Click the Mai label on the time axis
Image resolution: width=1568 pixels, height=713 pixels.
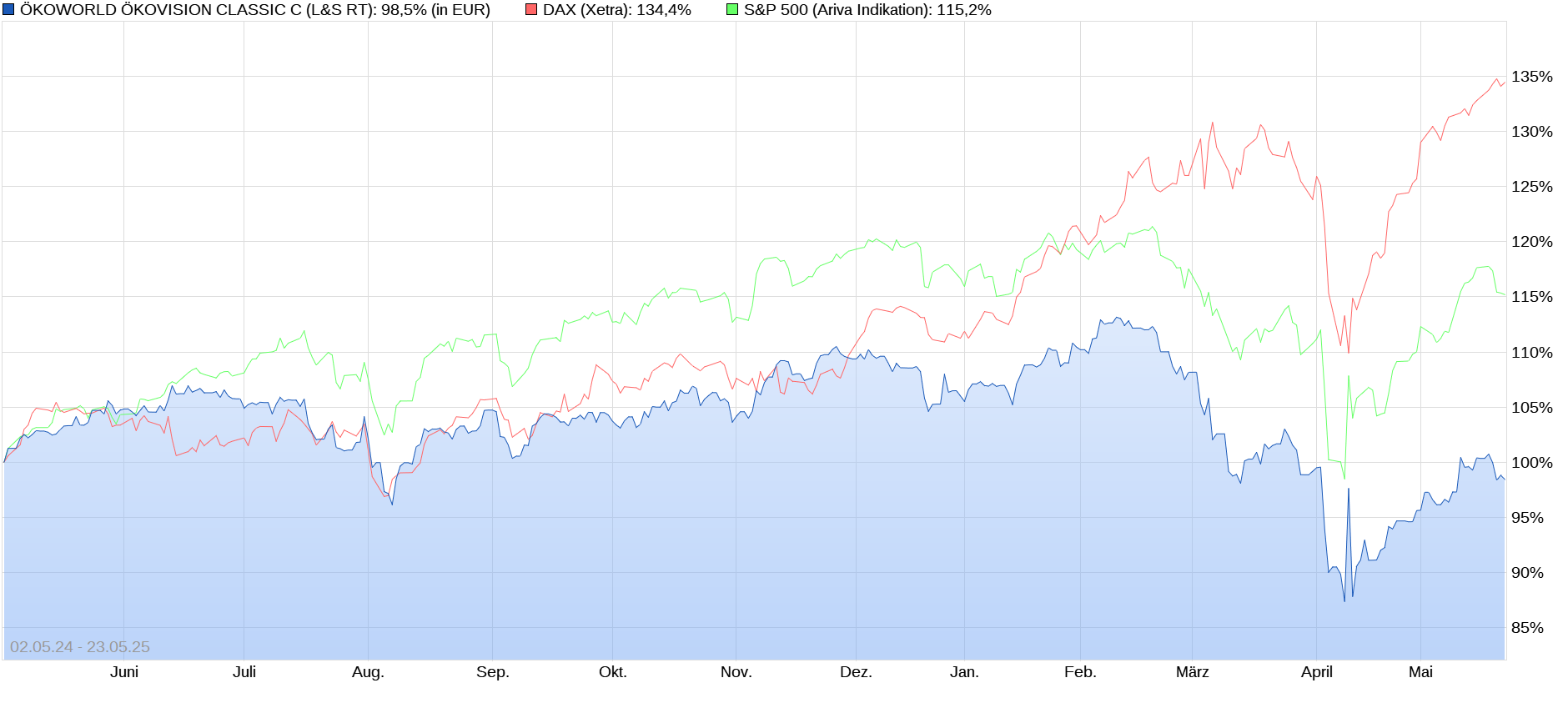(1420, 672)
